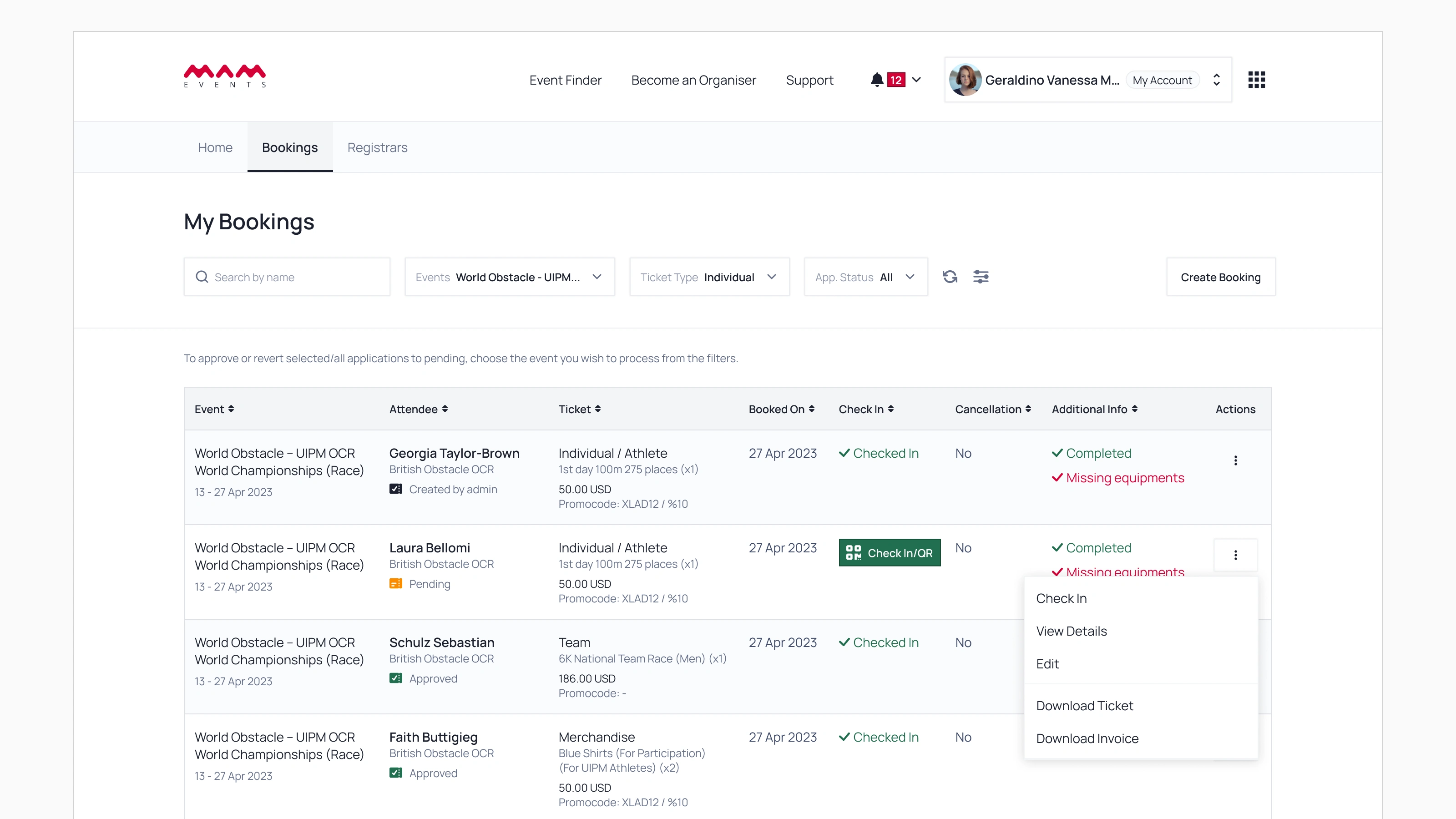Viewport: 1456px width, 819px height.
Task: Click the user profile avatar
Action: [965, 80]
